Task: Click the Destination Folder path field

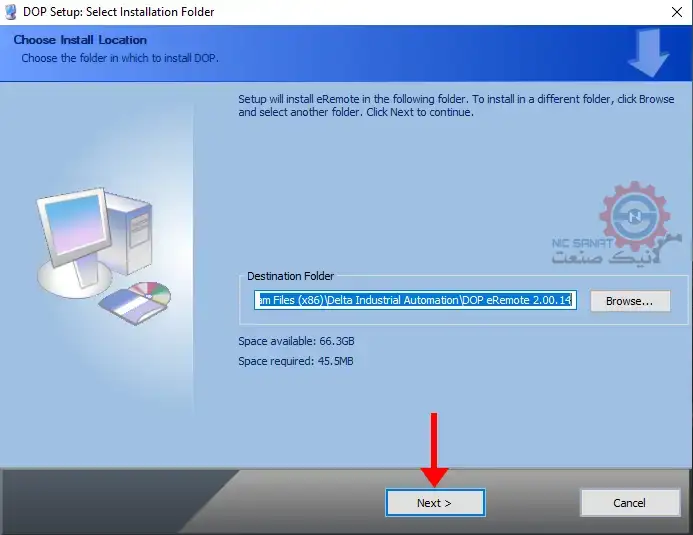Action: pos(415,300)
